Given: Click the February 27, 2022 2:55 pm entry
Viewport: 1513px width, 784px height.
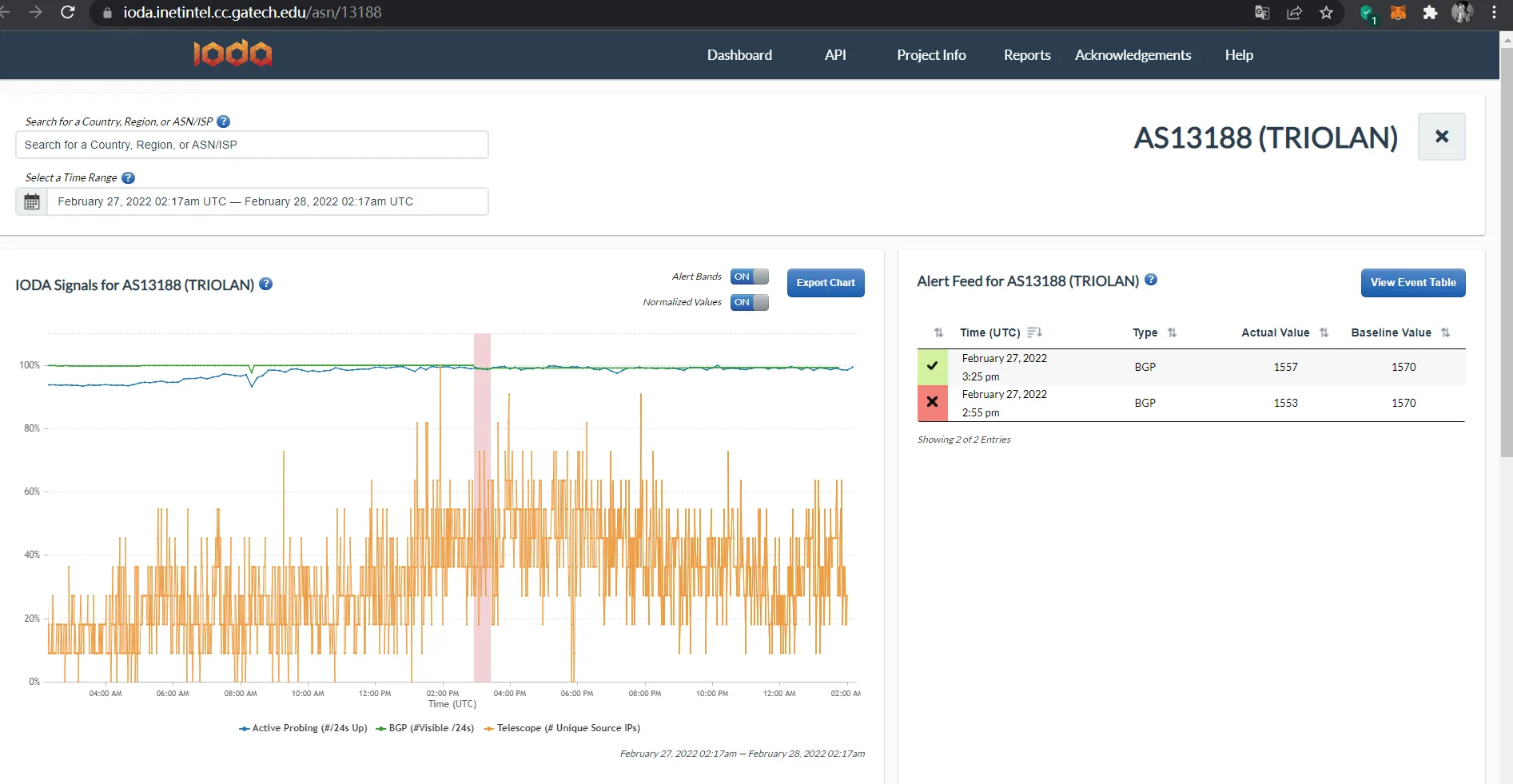Looking at the screenshot, I should pyautogui.click(x=1004, y=403).
